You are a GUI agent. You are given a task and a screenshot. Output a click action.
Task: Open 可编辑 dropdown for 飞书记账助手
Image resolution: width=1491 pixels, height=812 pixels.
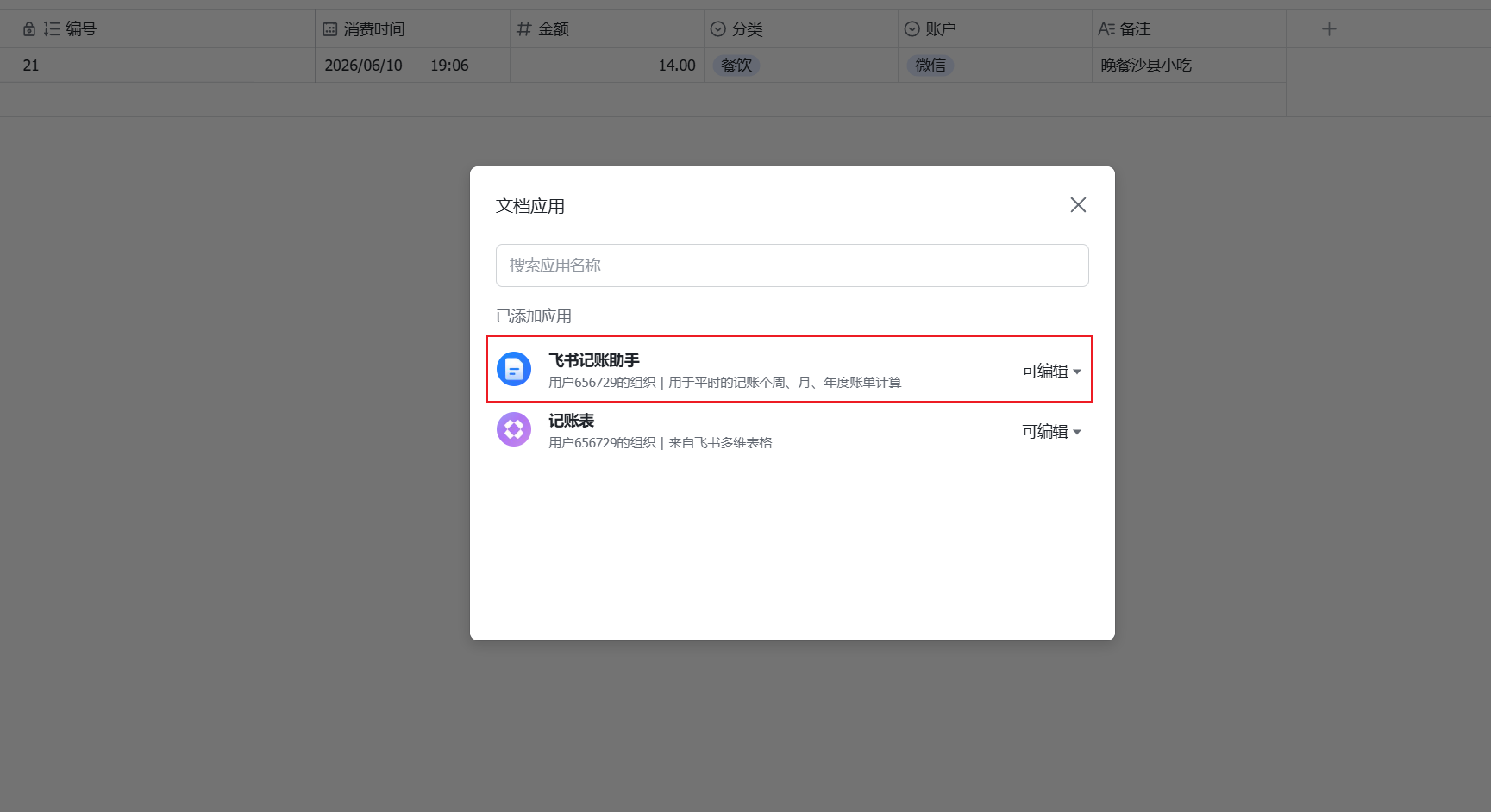1051,372
